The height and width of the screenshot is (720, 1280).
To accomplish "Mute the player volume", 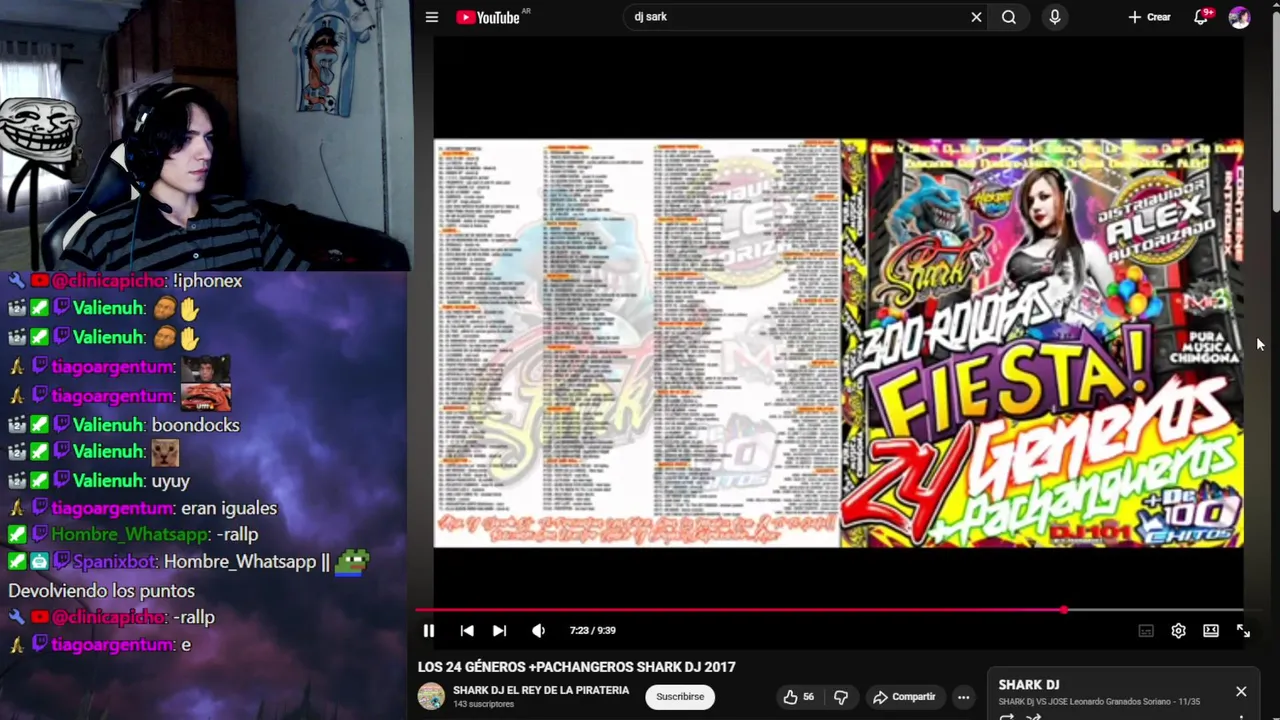I will coord(538,630).
